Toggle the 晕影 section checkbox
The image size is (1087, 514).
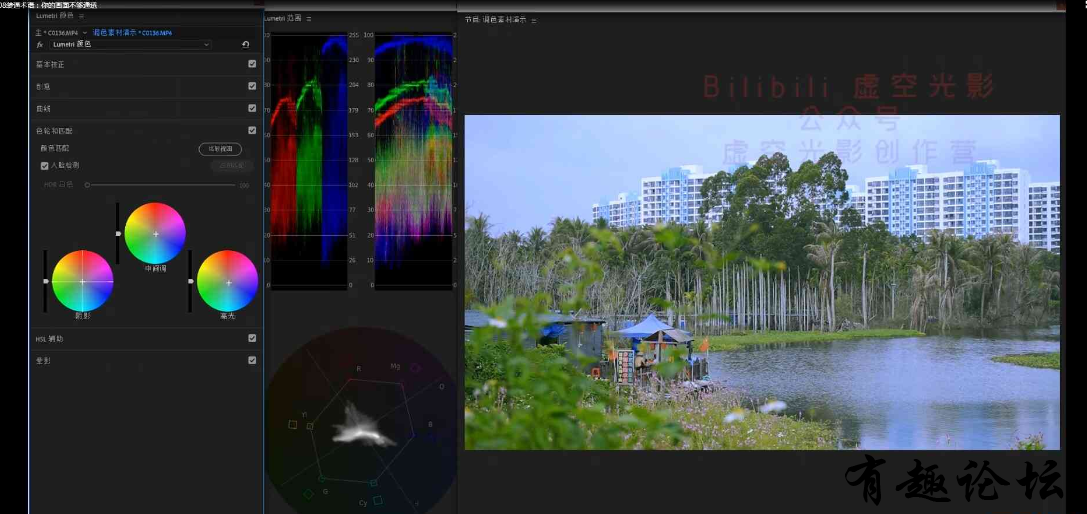pyautogui.click(x=252, y=361)
